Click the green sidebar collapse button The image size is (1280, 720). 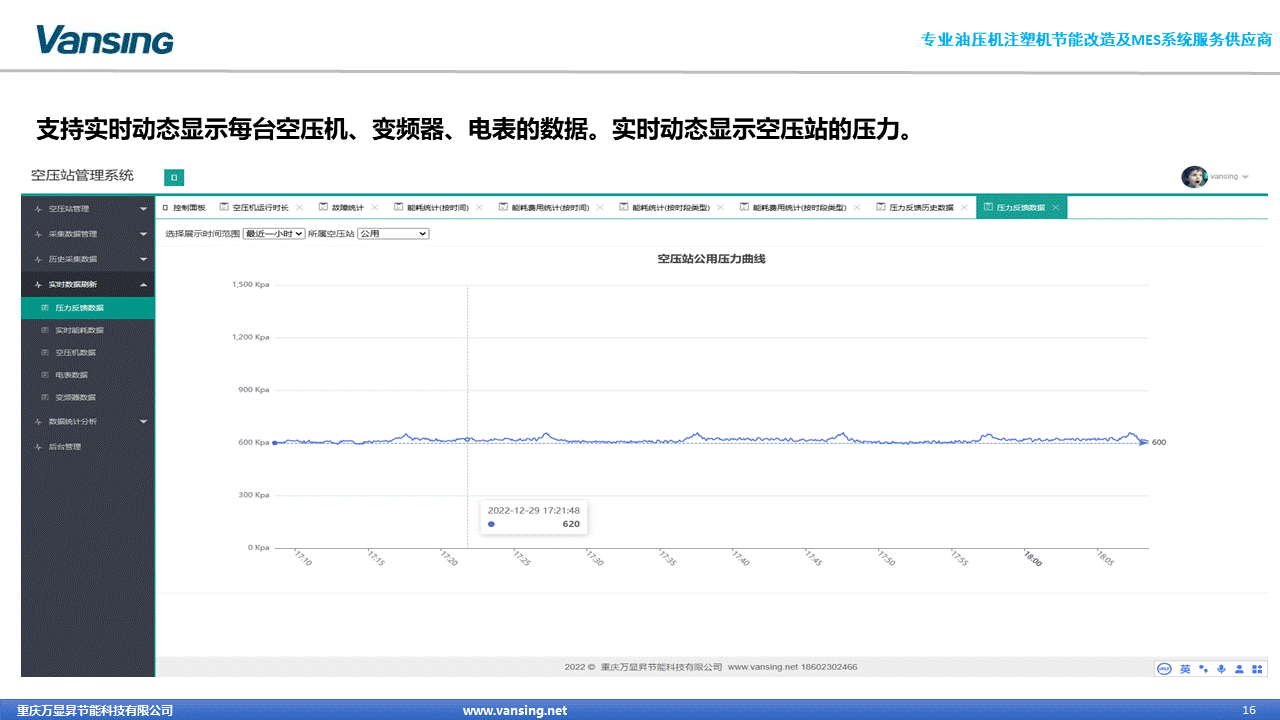click(x=174, y=178)
